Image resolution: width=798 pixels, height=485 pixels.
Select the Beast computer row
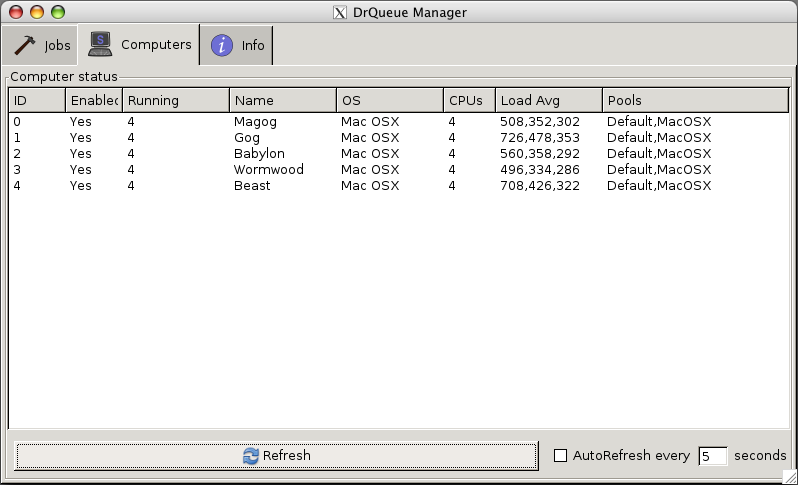coord(399,186)
